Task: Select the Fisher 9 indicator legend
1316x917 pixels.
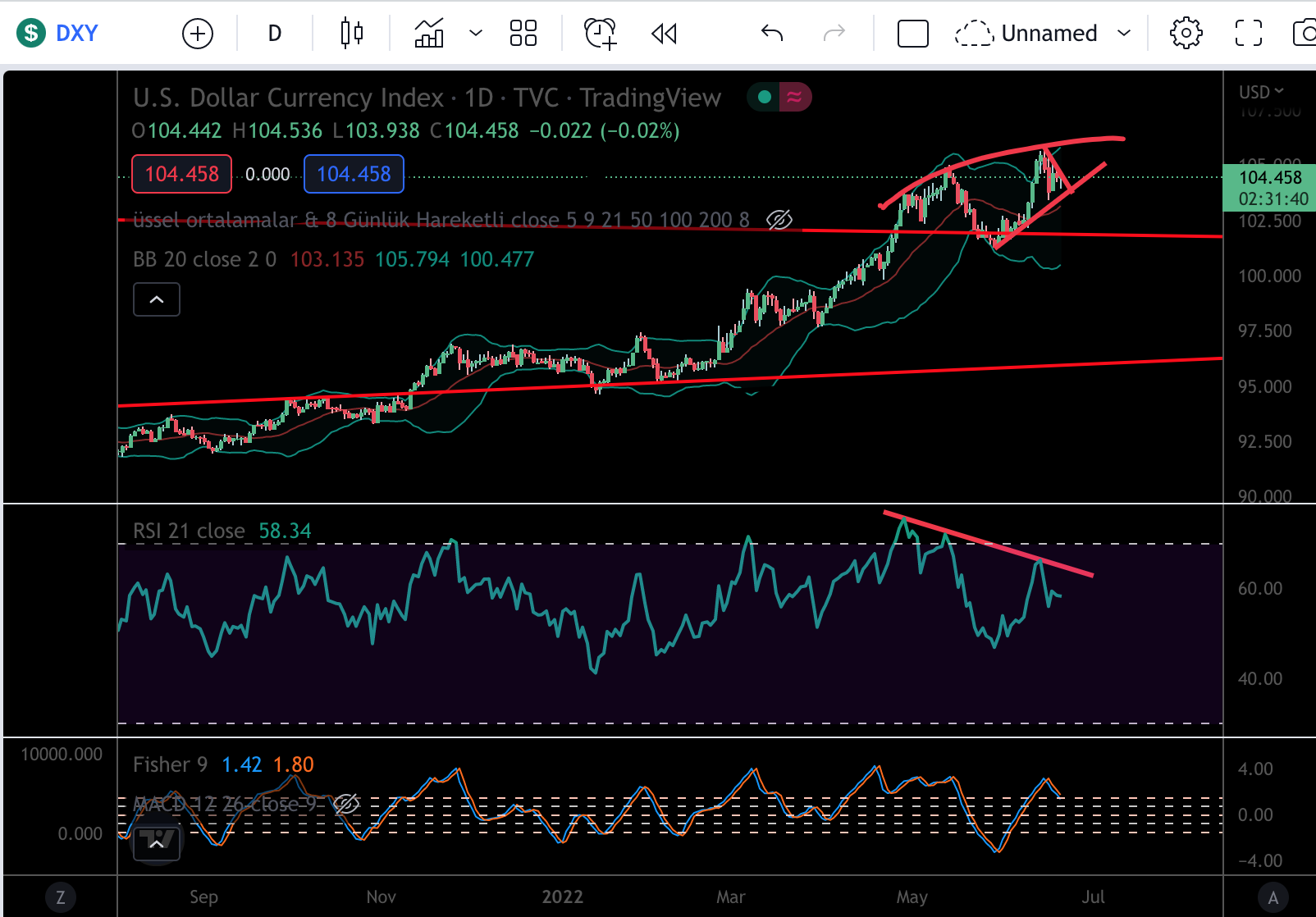Action: coord(170,764)
